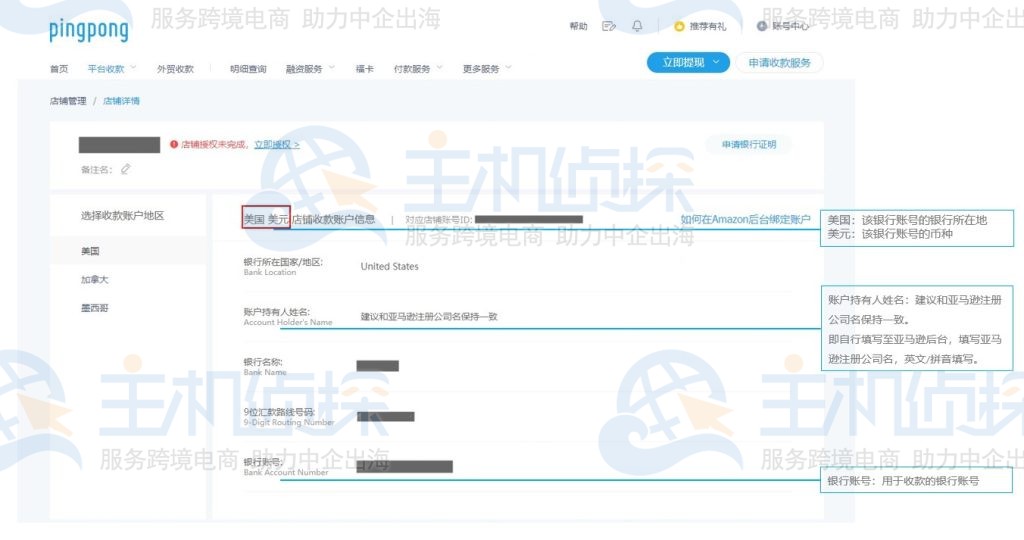Click the 店铺收款账户信息 heading
Screen dimensions: 1024x540
tap(333, 219)
